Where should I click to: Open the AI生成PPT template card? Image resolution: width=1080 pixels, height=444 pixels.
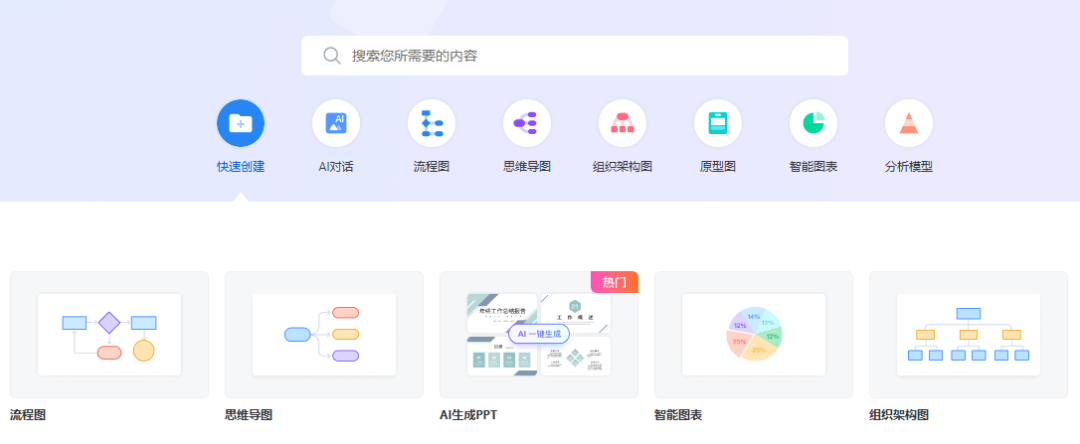coord(539,334)
